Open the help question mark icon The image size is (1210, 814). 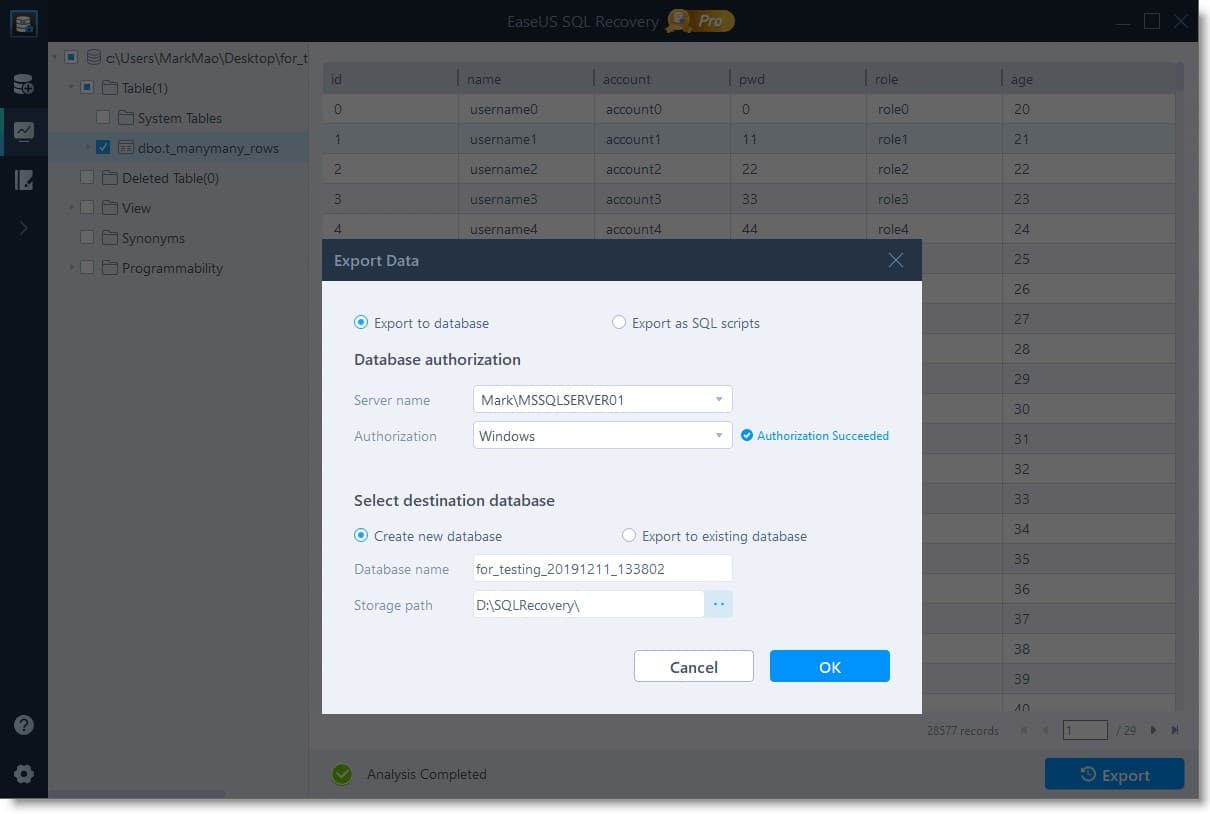pos(24,726)
